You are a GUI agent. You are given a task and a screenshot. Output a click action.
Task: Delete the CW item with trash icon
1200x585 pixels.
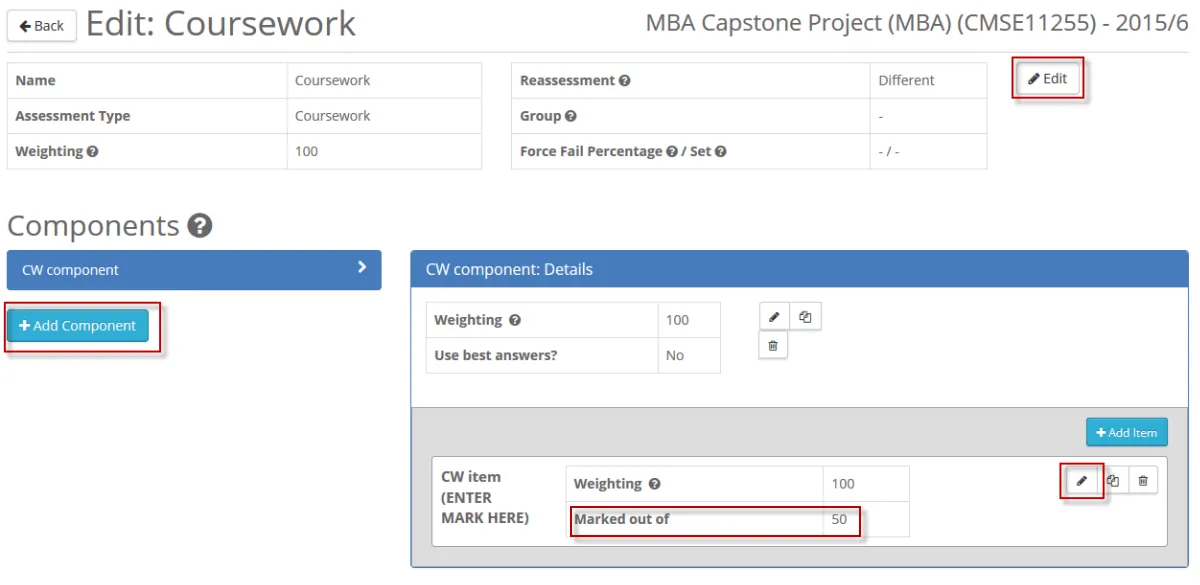(1143, 481)
